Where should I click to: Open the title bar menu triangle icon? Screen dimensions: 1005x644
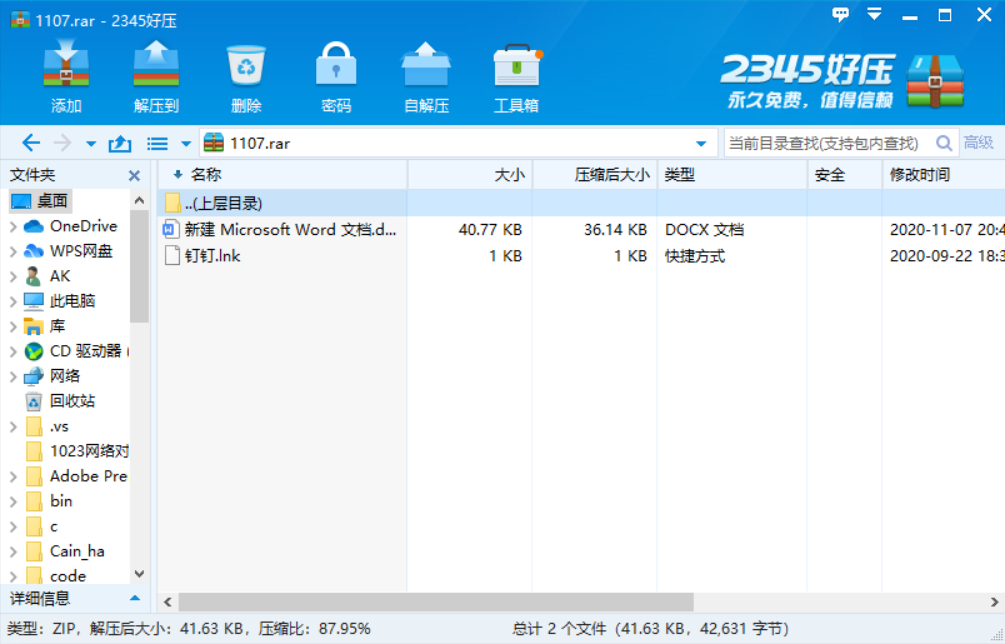(874, 14)
